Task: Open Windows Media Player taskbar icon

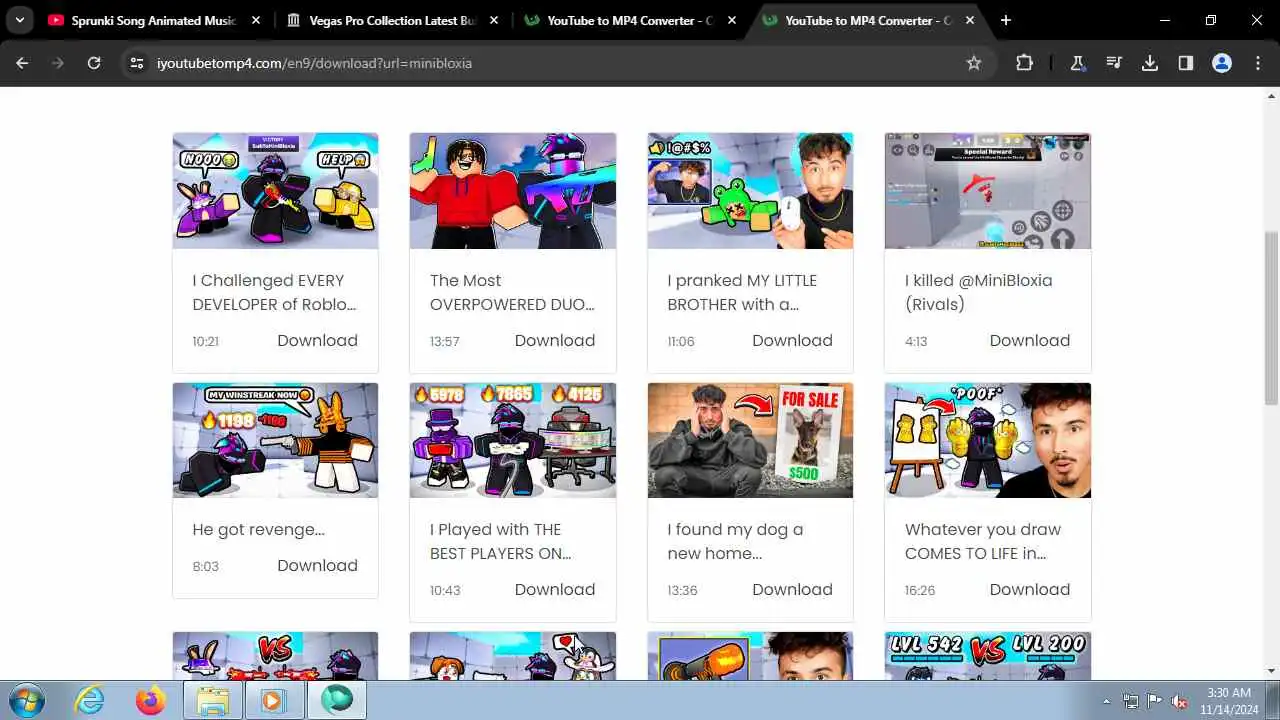Action: [x=273, y=700]
